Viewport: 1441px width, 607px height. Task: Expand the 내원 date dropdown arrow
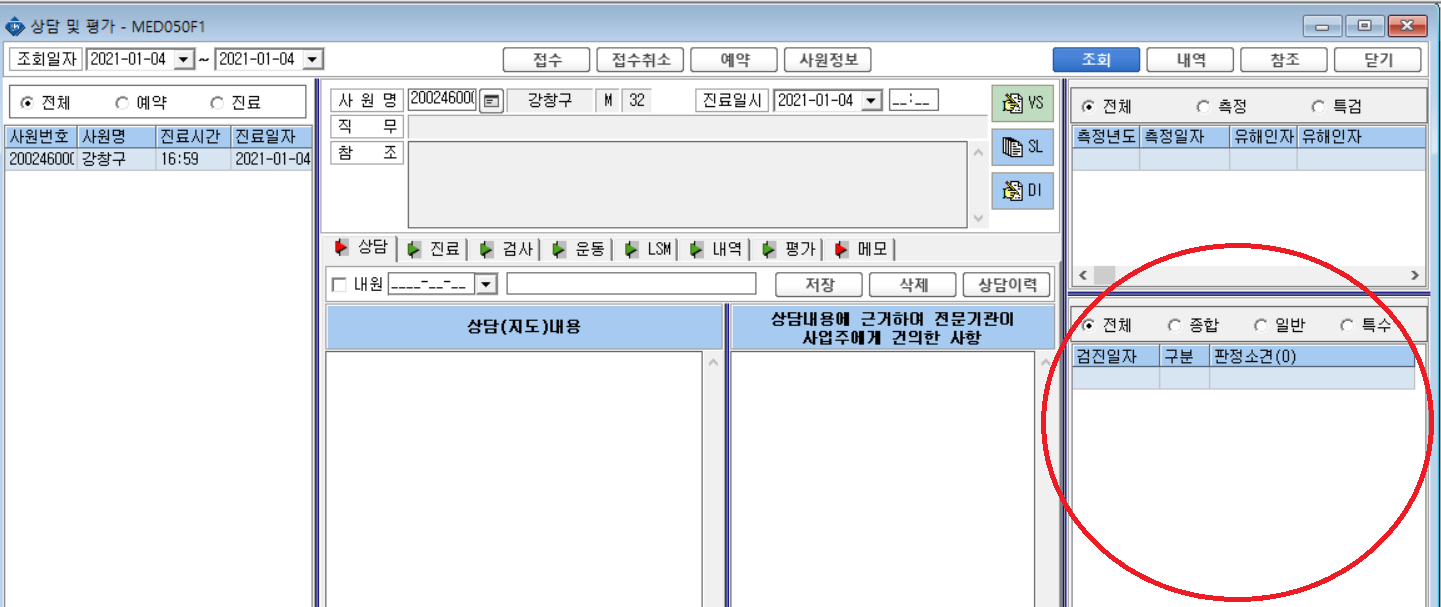click(x=486, y=285)
